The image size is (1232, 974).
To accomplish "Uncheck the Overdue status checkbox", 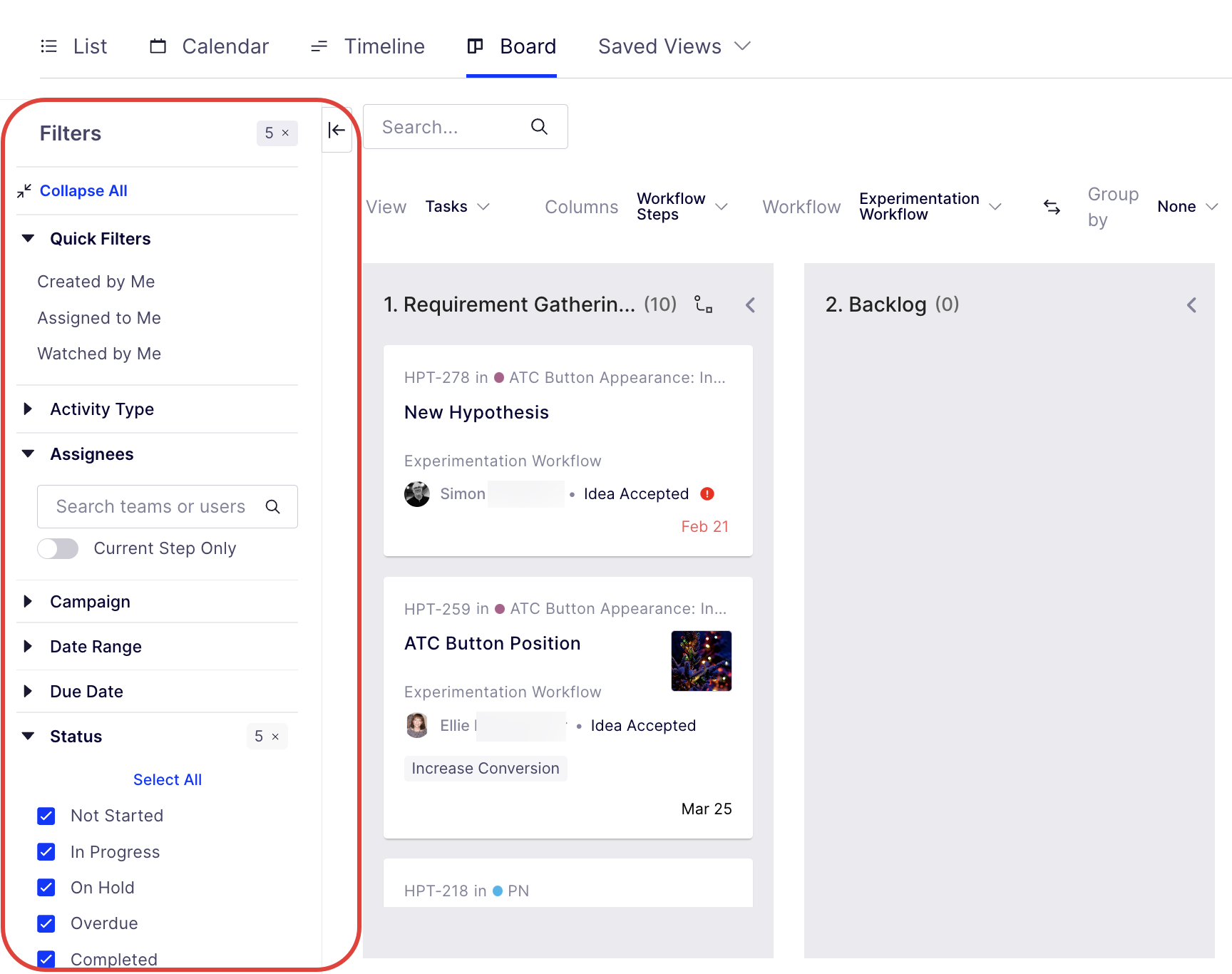I will point(46,923).
